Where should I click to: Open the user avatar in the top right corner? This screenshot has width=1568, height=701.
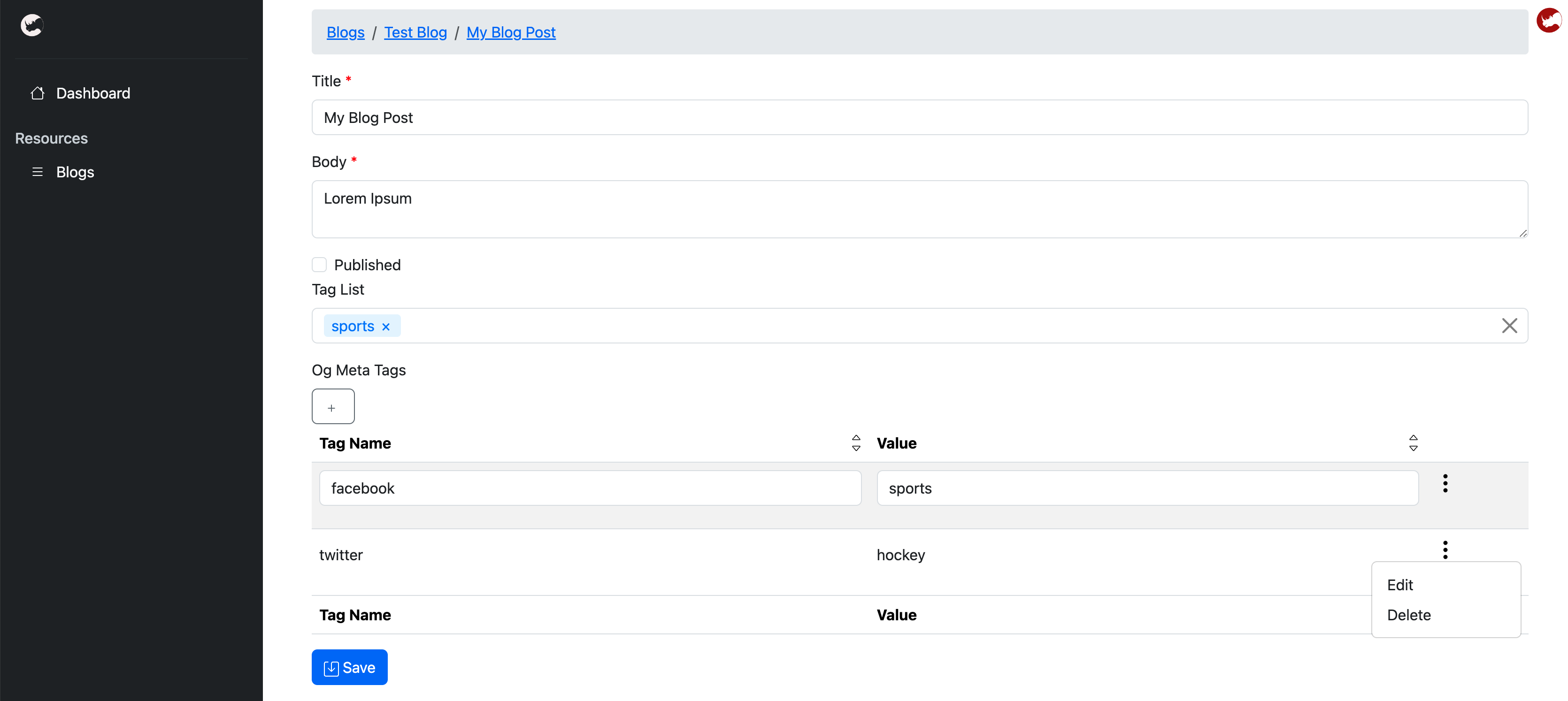coord(1549,20)
